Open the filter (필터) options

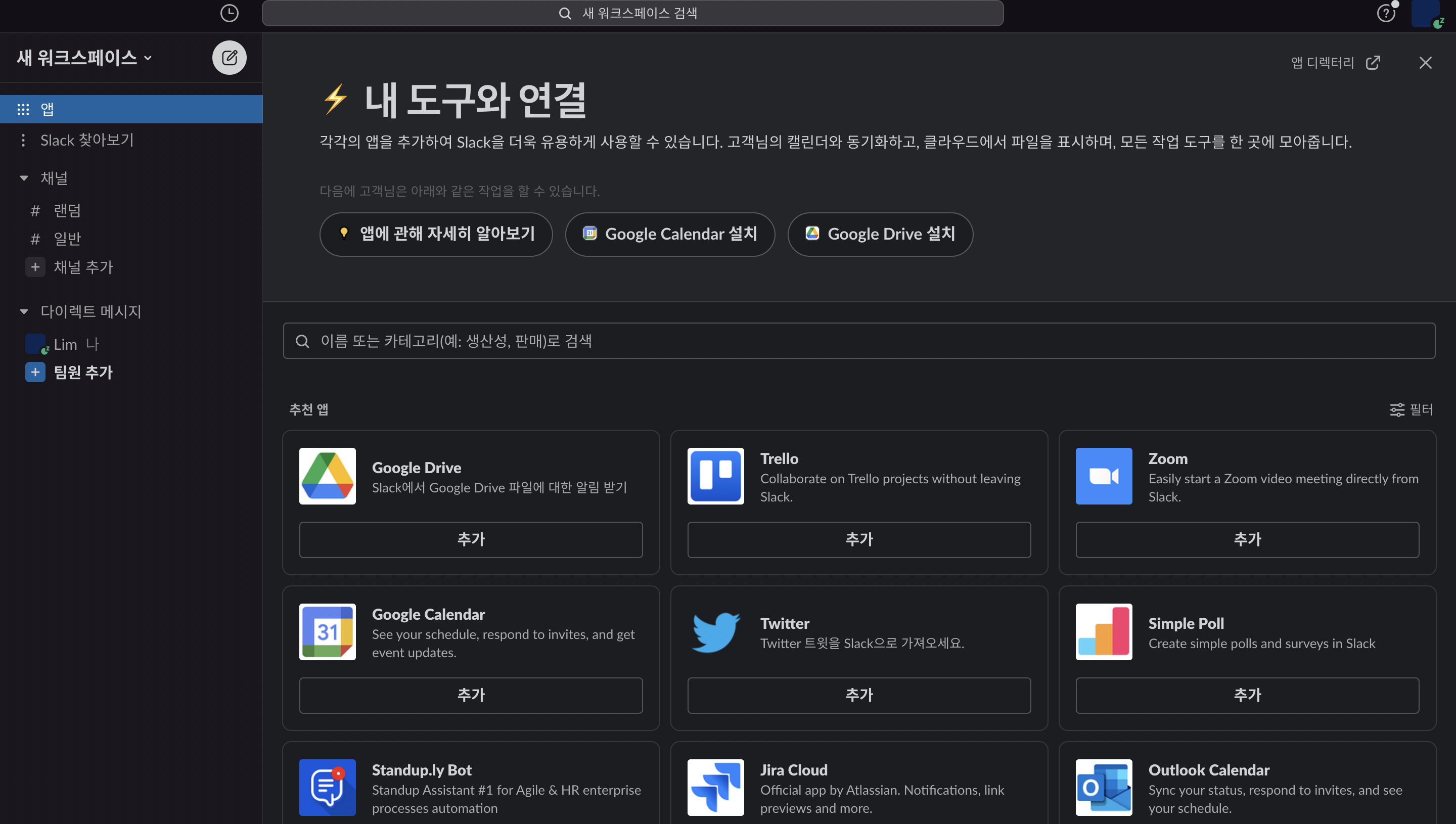click(x=1412, y=409)
